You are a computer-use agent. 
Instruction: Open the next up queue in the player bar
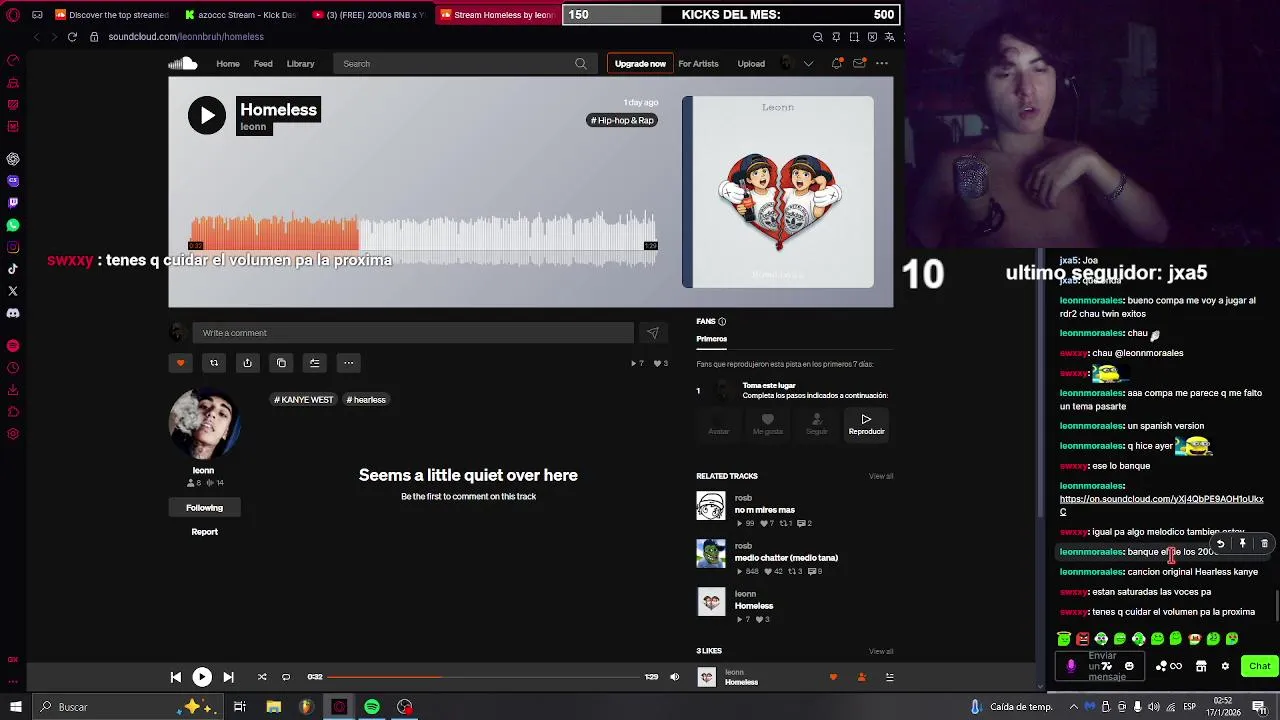(x=889, y=677)
